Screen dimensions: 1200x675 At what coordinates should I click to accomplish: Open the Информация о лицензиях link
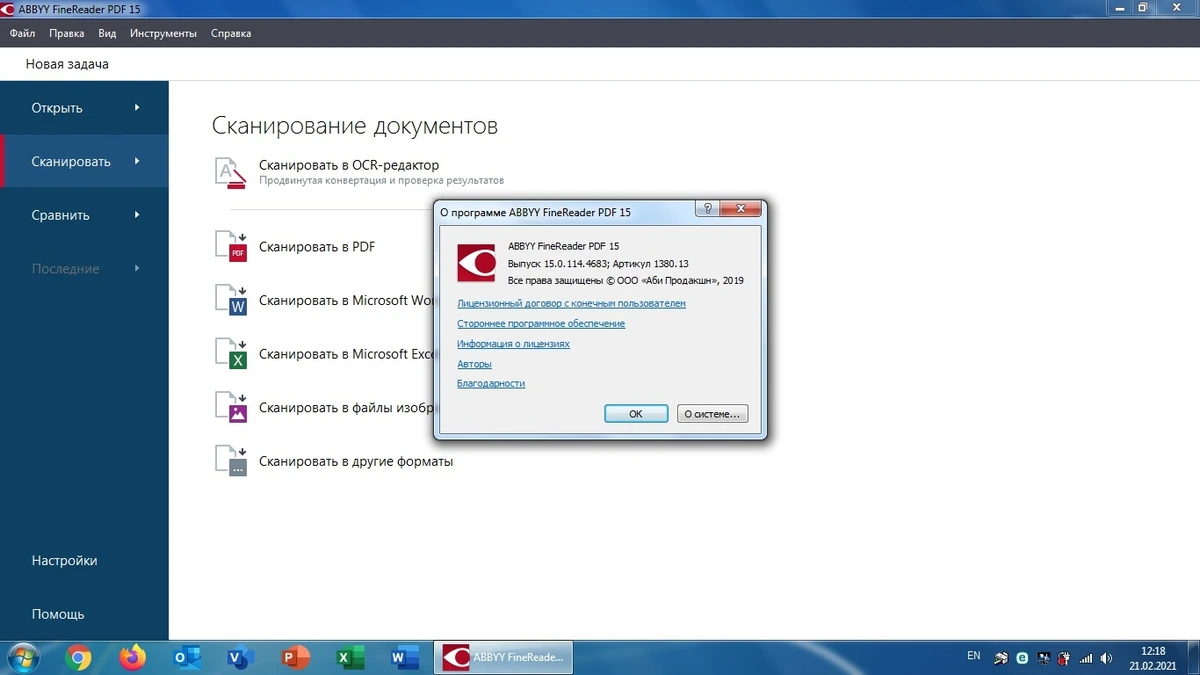[x=513, y=343]
